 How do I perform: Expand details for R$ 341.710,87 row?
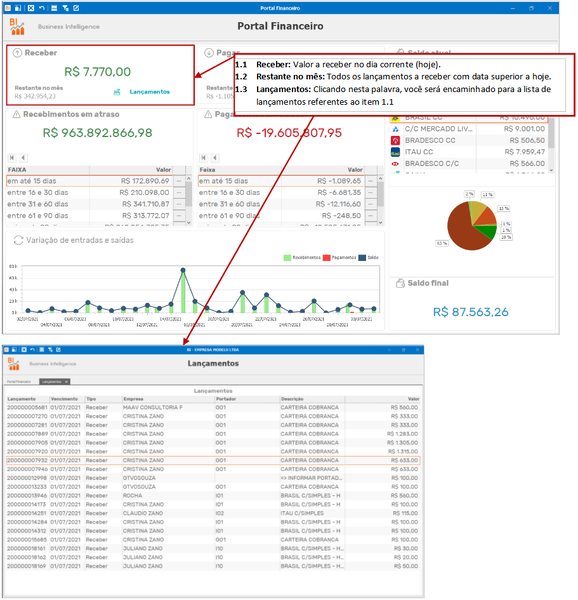[179, 204]
